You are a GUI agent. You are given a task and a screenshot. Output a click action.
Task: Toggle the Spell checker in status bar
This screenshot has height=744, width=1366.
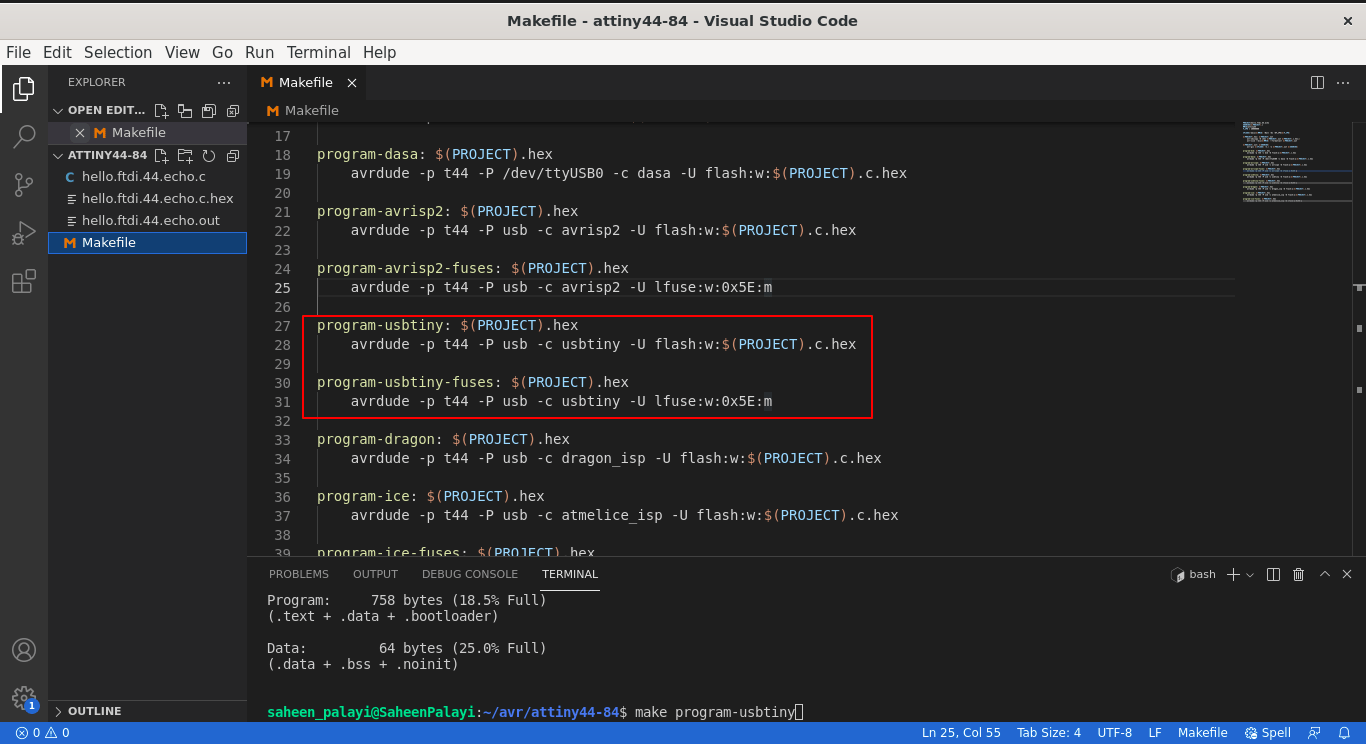point(1268,733)
